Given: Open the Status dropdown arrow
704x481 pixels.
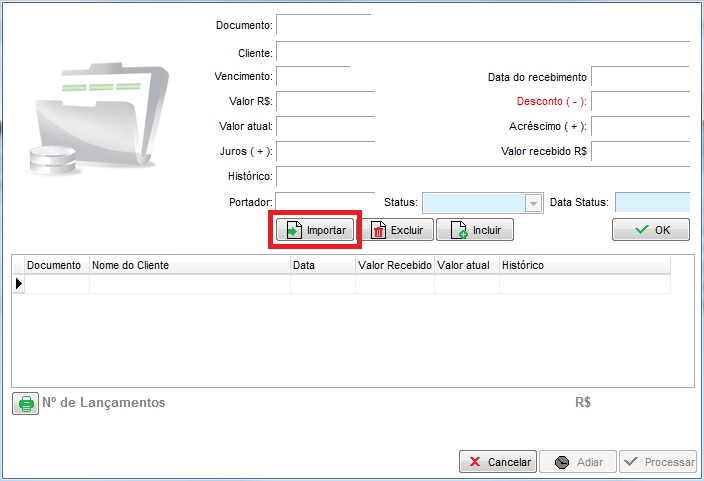Looking at the screenshot, I should tap(533, 203).
